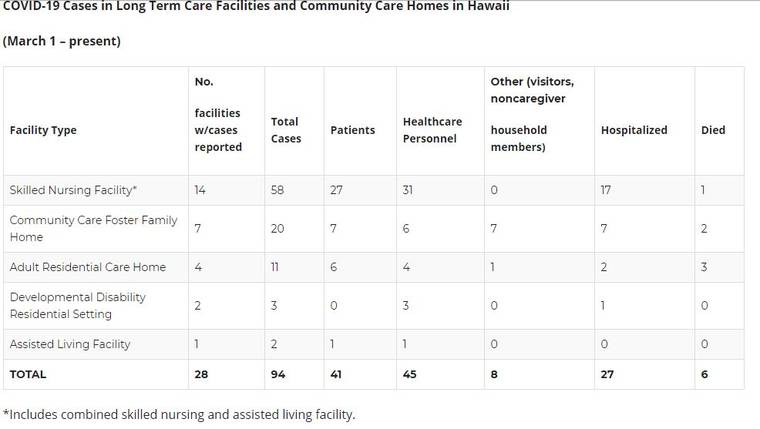Viewport: 760px width, 429px height.
Task: Click the "(March 1 – present)" date subtitle
Action: (62, 42)
